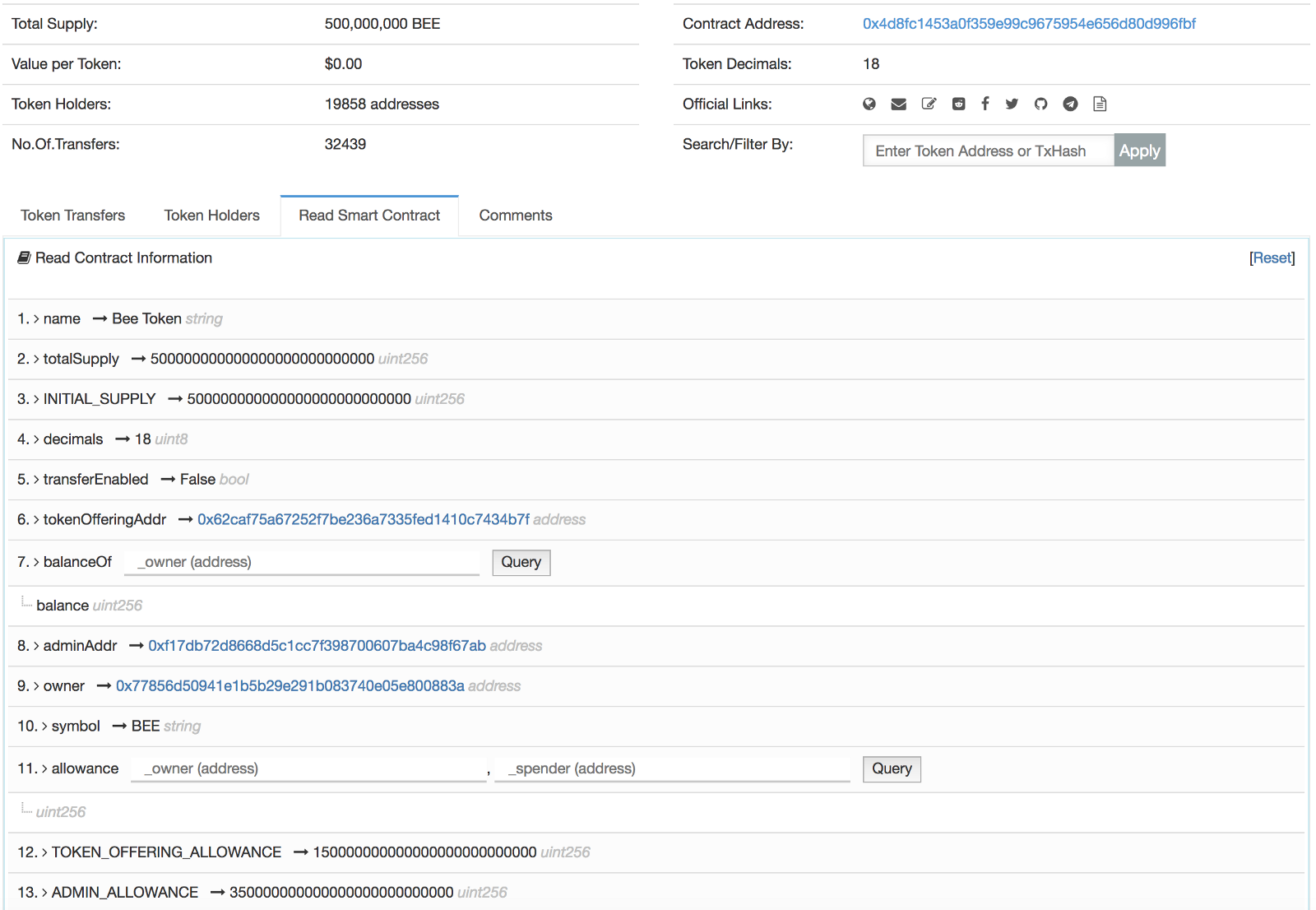This screenshot has width=1316, height=910.
Task: Visit the Reddit official link
Action: coord(959,104)
